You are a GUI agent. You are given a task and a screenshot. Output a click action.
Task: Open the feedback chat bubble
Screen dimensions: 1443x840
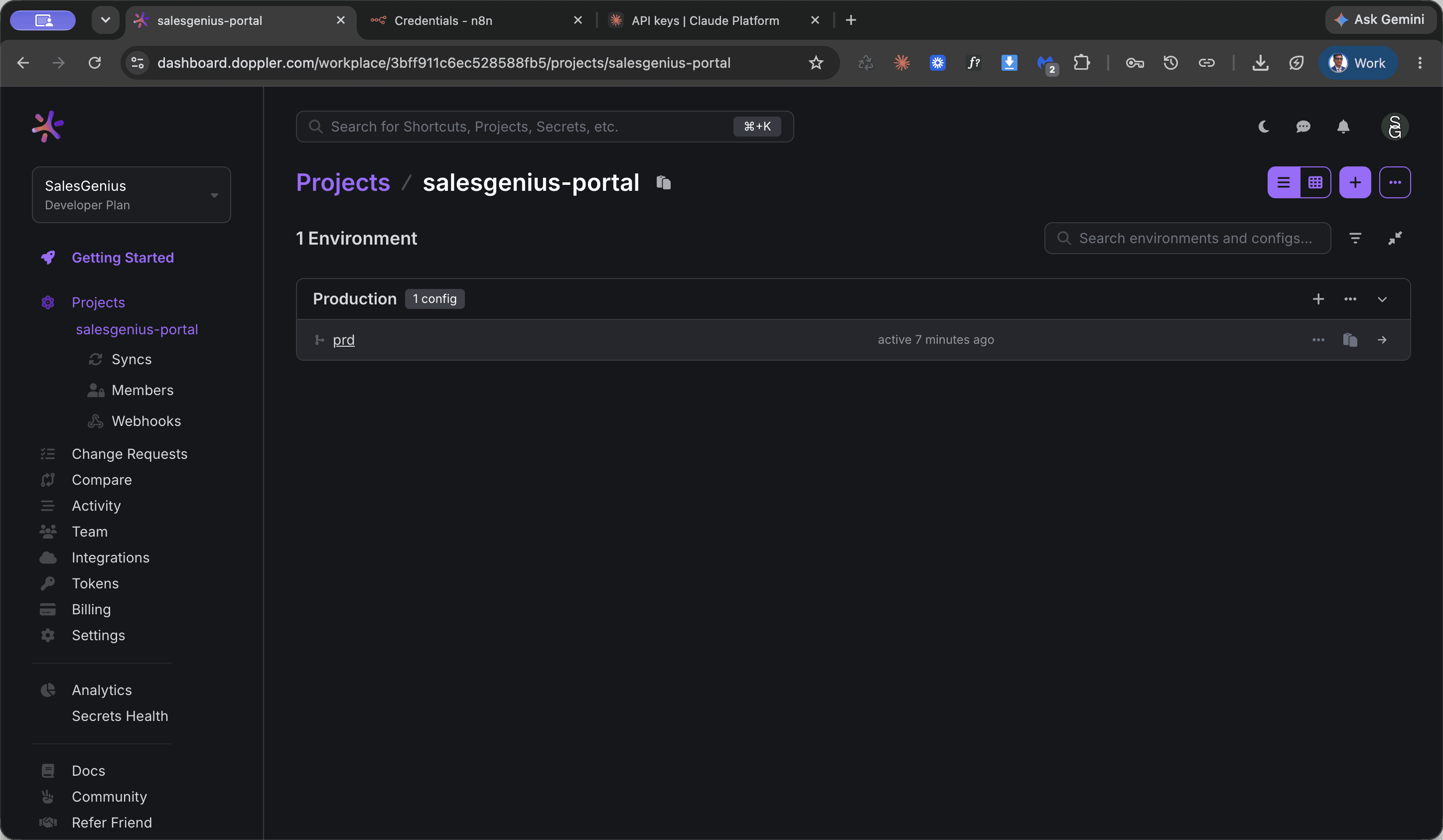tap(1303, 127)
